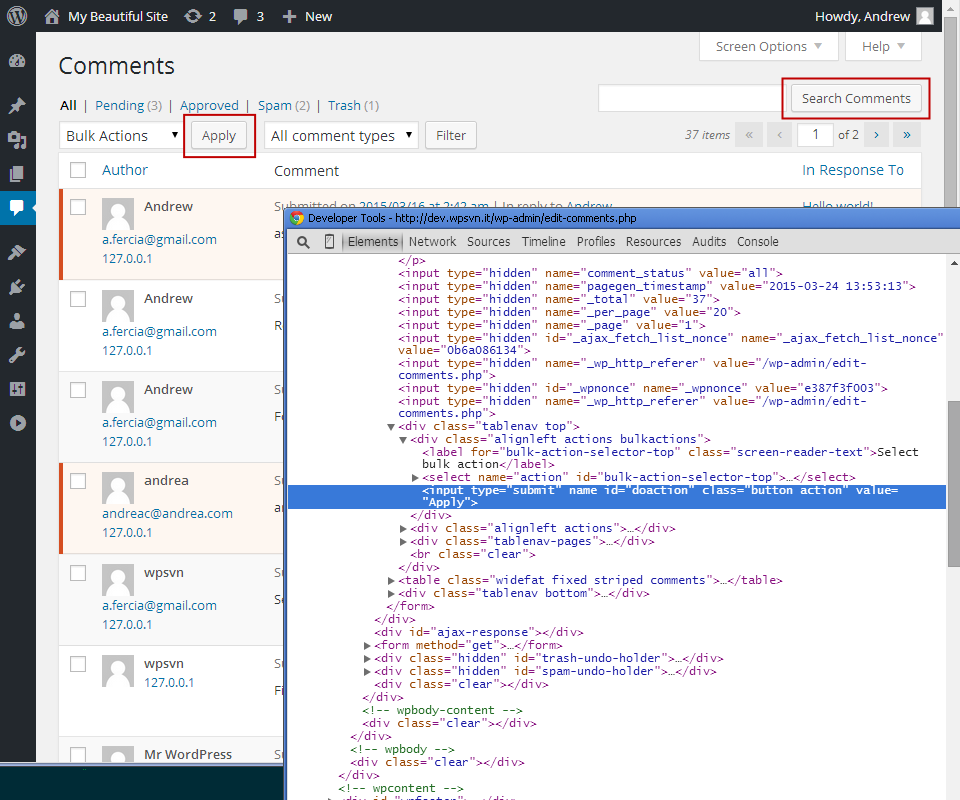
Task: Click Chrome icon in Developer Tools title
Action: click(297, 218)
